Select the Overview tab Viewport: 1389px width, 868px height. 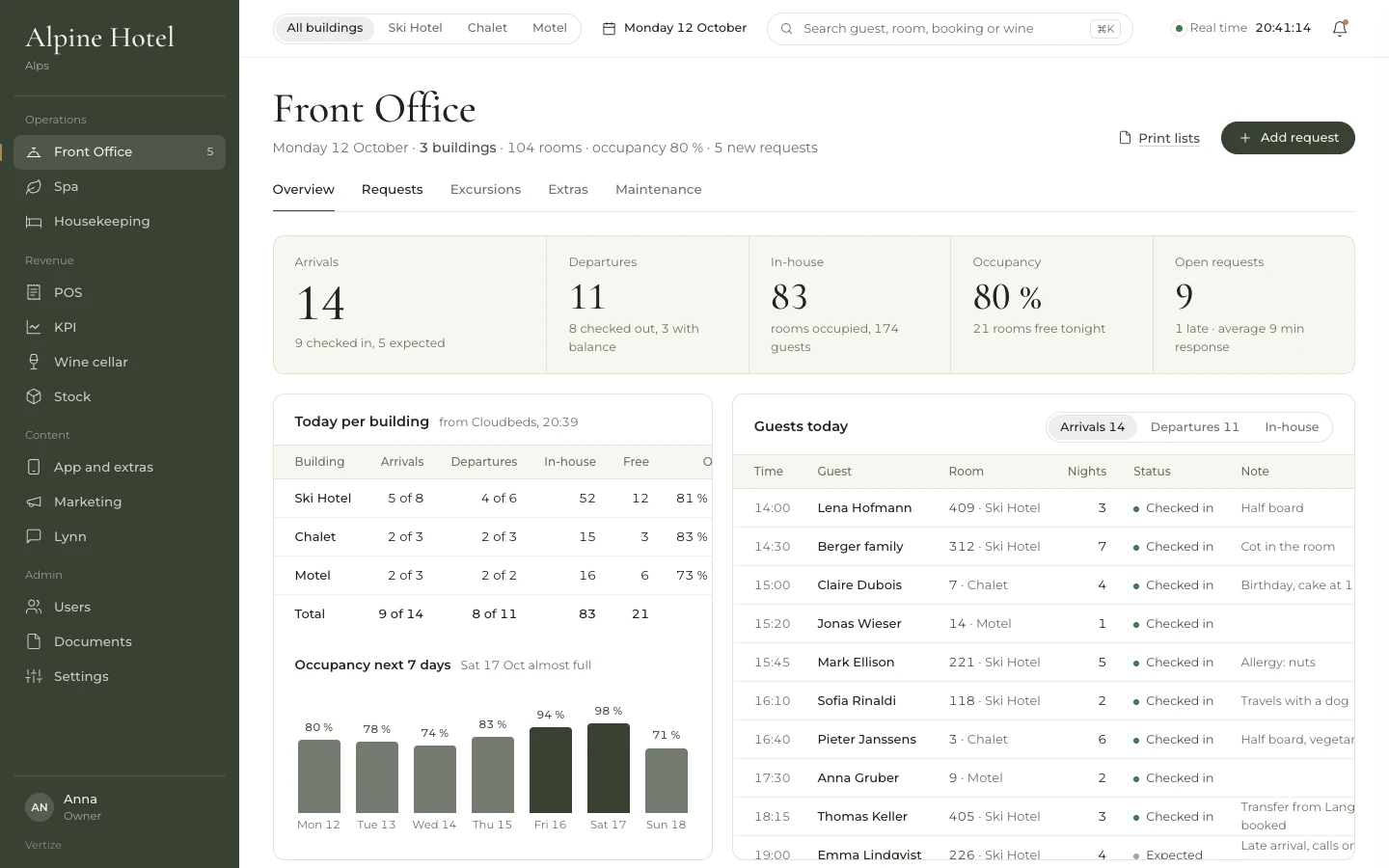tap(304, 190)
